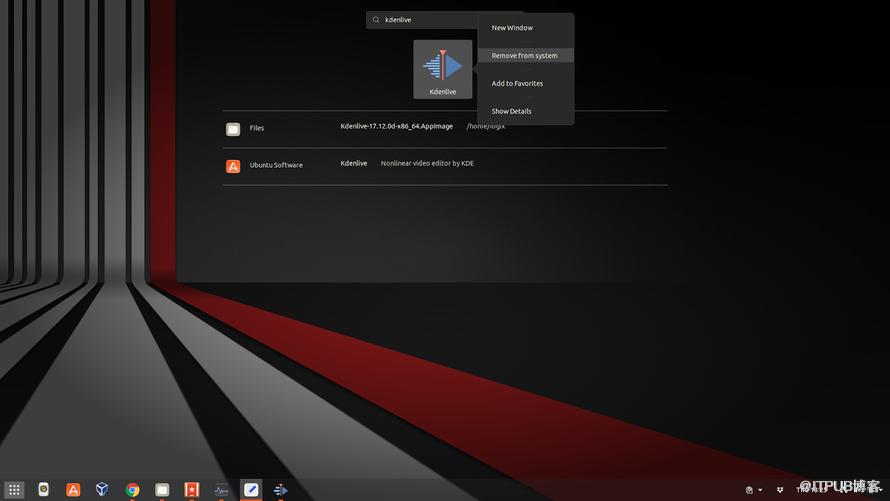Click the Files provider label
This screenshot has width=890, height=501.
click(257, 128)
